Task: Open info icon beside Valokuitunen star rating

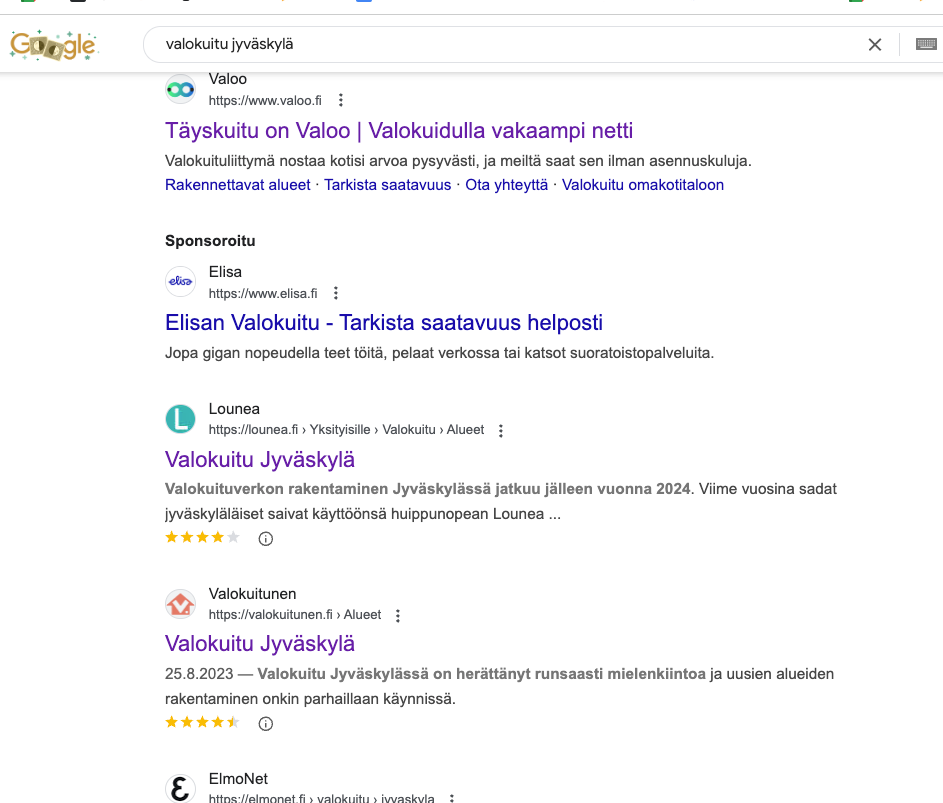Action: (266, 723)
